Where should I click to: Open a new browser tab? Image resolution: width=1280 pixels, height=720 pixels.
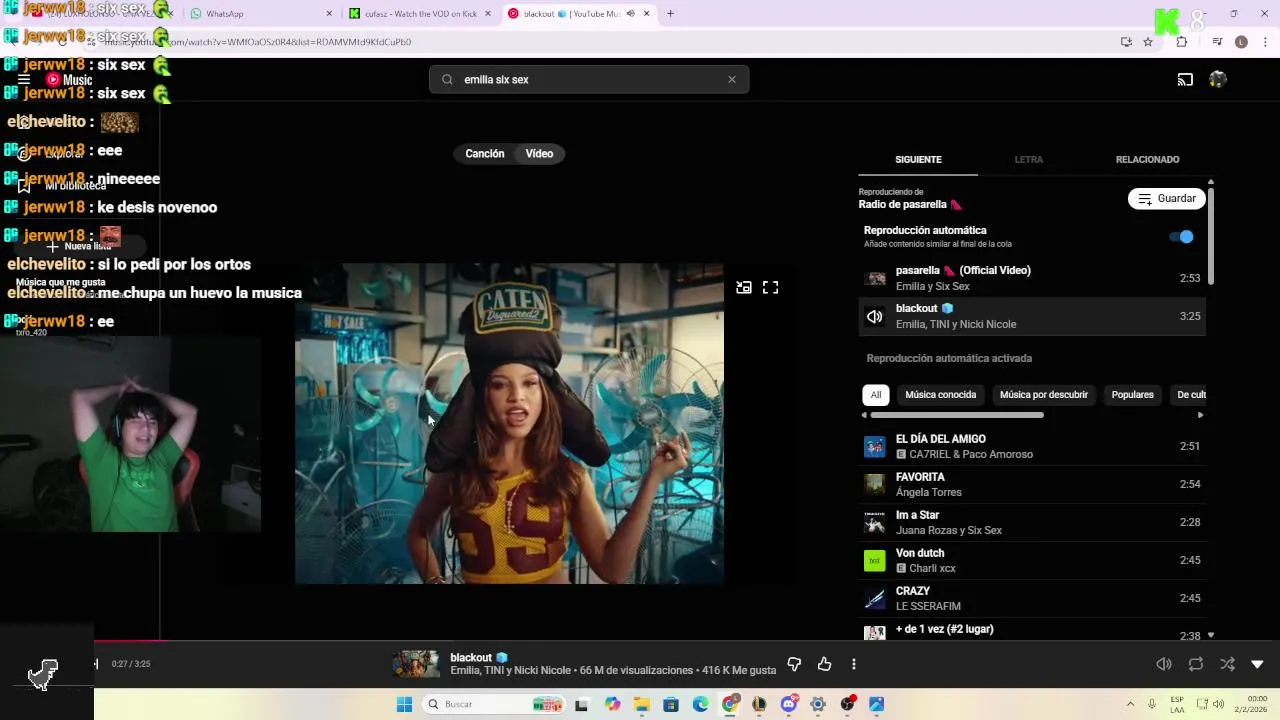pos(670,14)
